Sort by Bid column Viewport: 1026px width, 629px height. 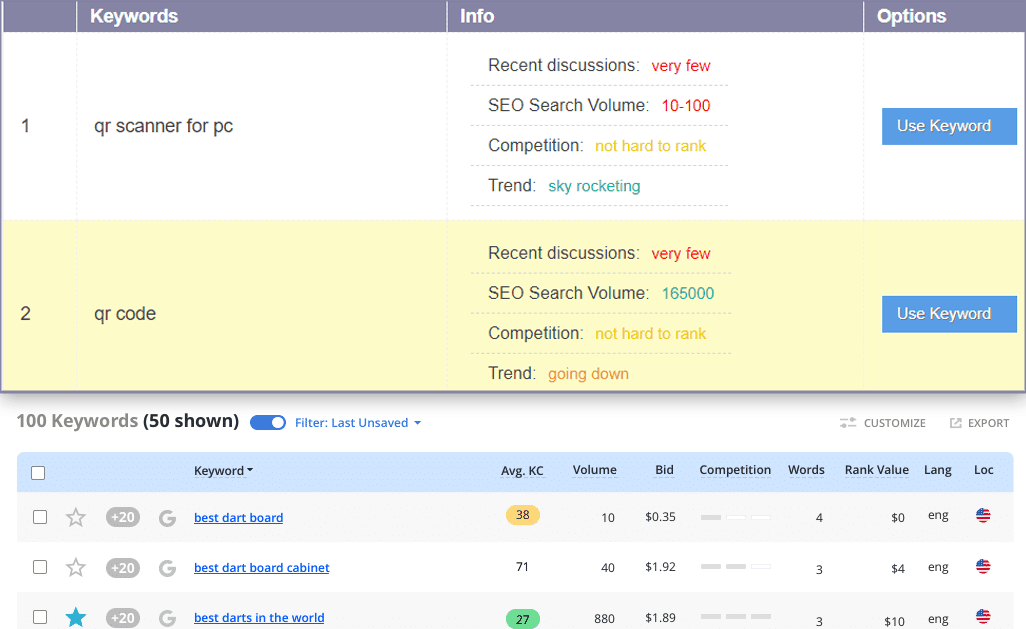pos(664,470)
